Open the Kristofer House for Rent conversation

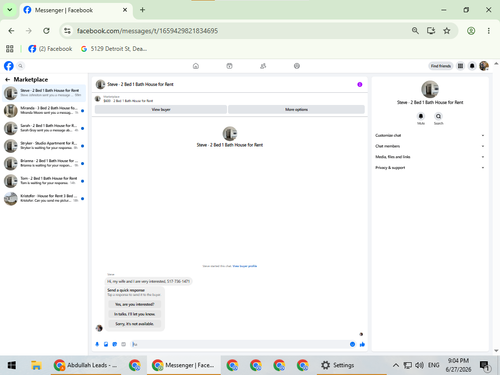[44, 199]
